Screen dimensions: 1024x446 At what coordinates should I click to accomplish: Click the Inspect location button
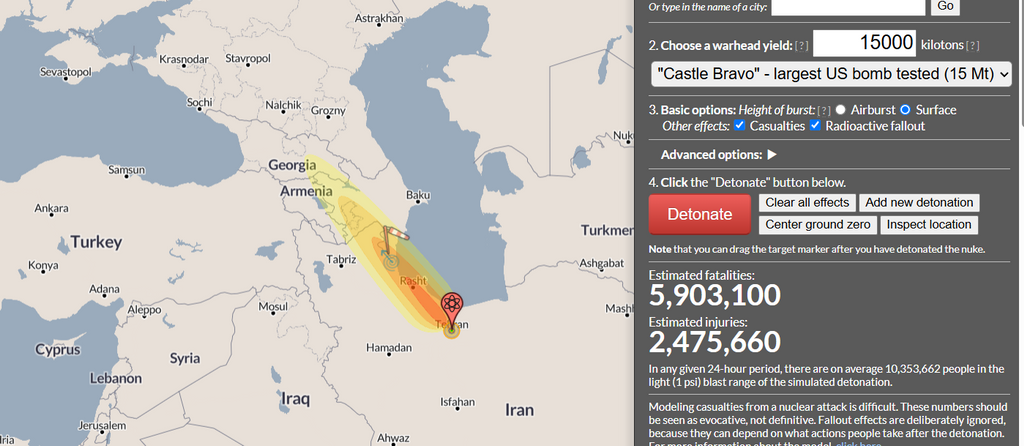coord(929,225)
